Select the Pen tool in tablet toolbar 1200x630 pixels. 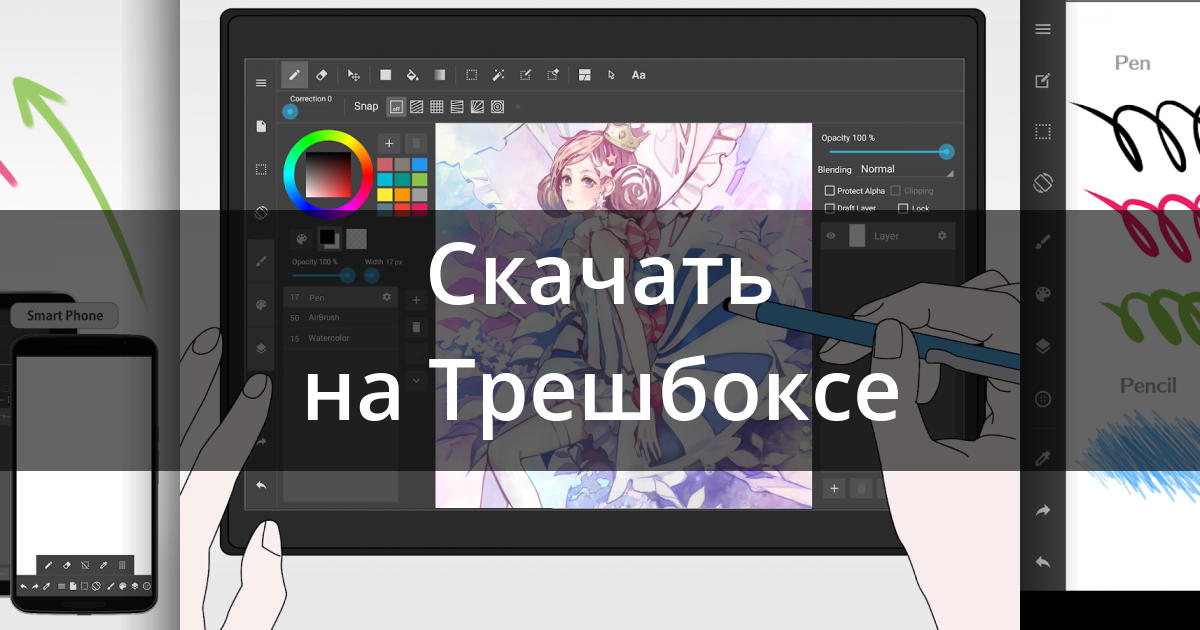294,74
